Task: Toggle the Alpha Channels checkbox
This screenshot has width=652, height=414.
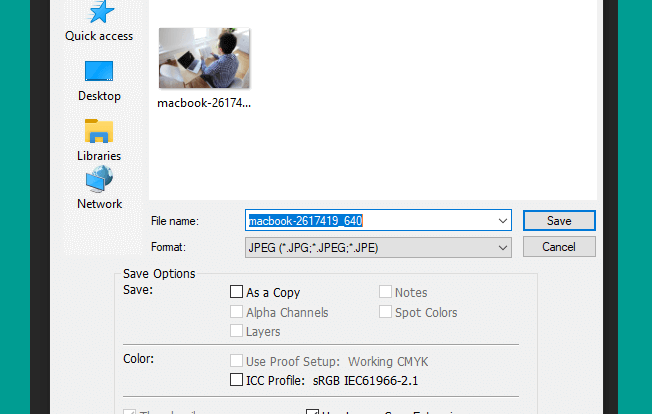Action: pos(236,312)
